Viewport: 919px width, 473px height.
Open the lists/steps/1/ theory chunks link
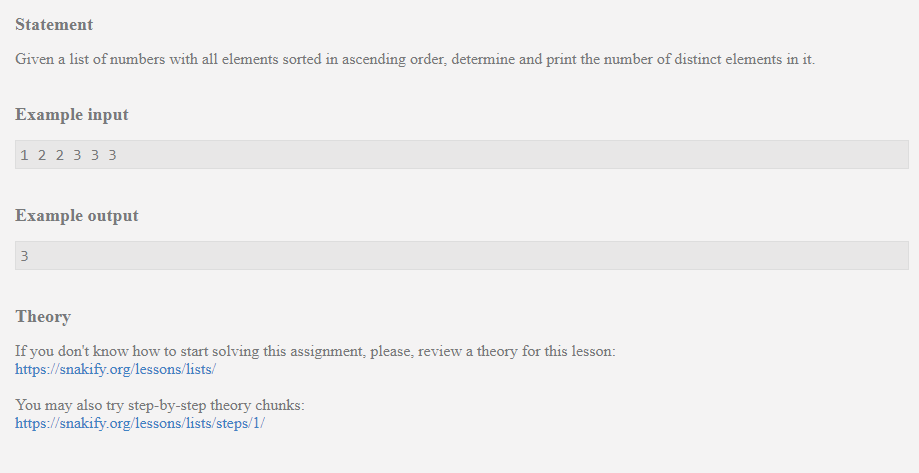139,423
